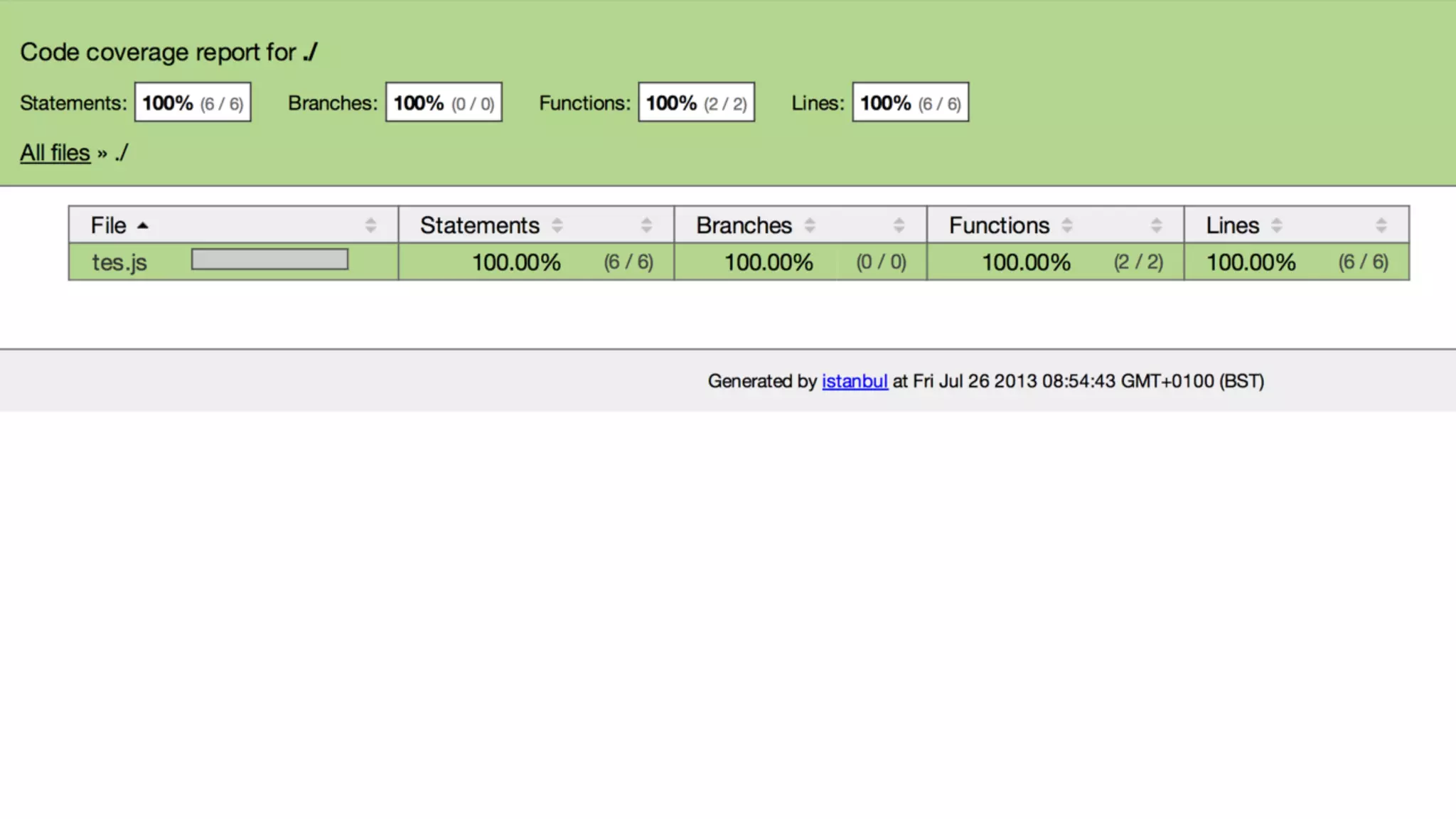
Task: Open the All files breadcrumb link
Action: (55, 153)
